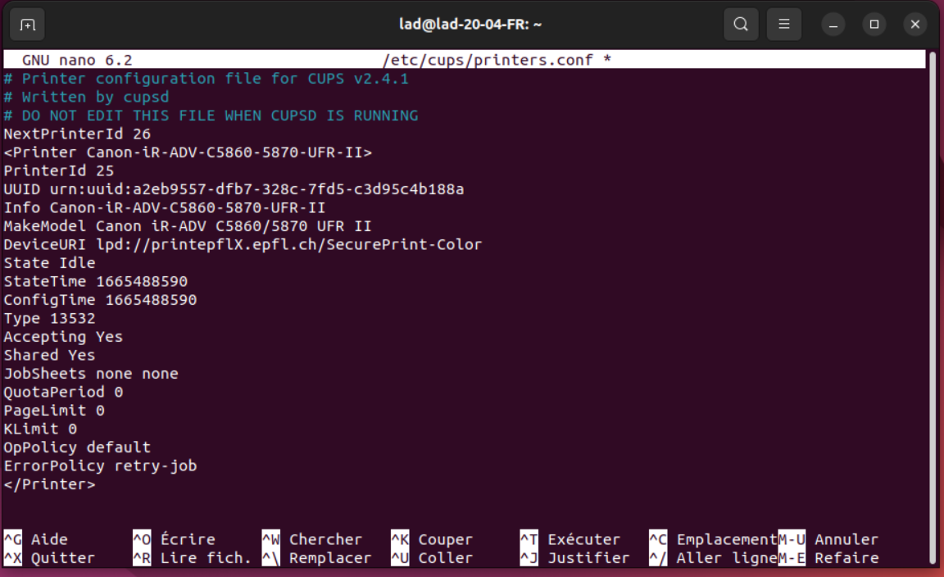
Task: Click the GNU nano 6.2 header
Action: 77,60
